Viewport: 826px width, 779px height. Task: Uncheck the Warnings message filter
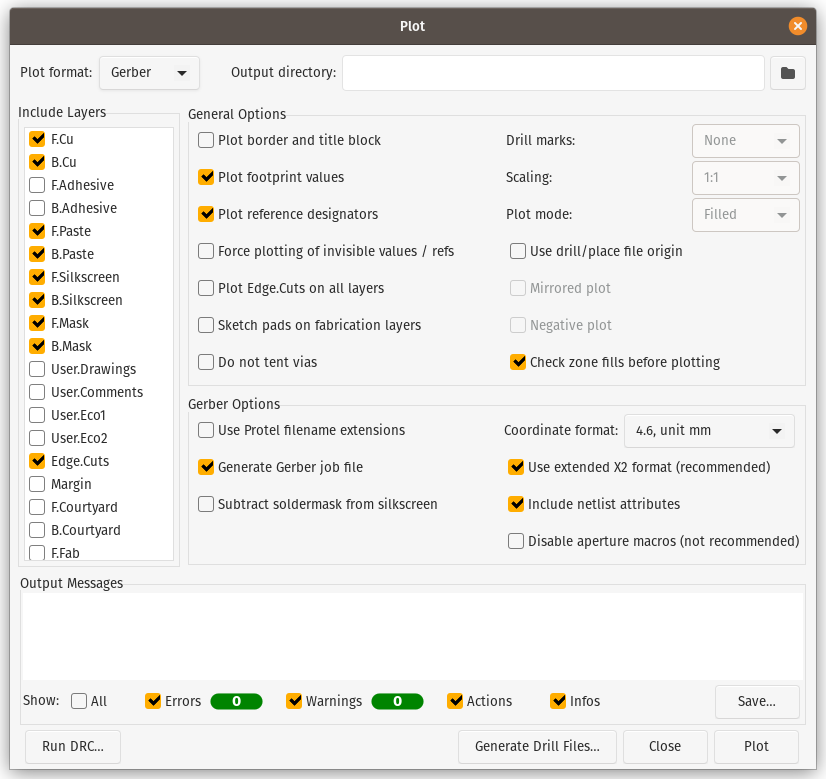click(x=294, y=702)
